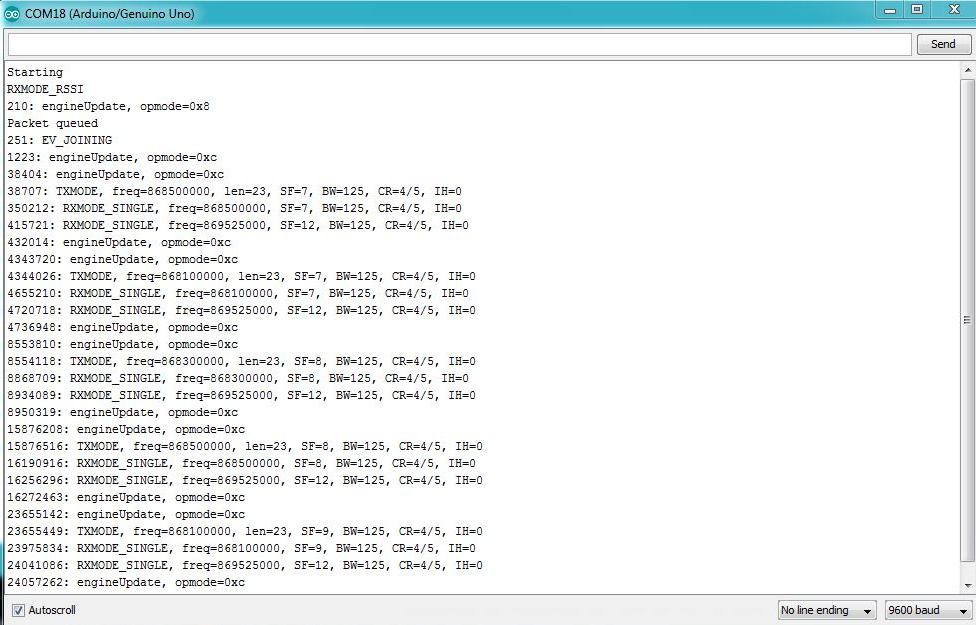The height and width of the screenshot is (625, 976).
Task: Click the window title 'COM18 (Arduino/Genuino Uno)'
Action: 110,14
